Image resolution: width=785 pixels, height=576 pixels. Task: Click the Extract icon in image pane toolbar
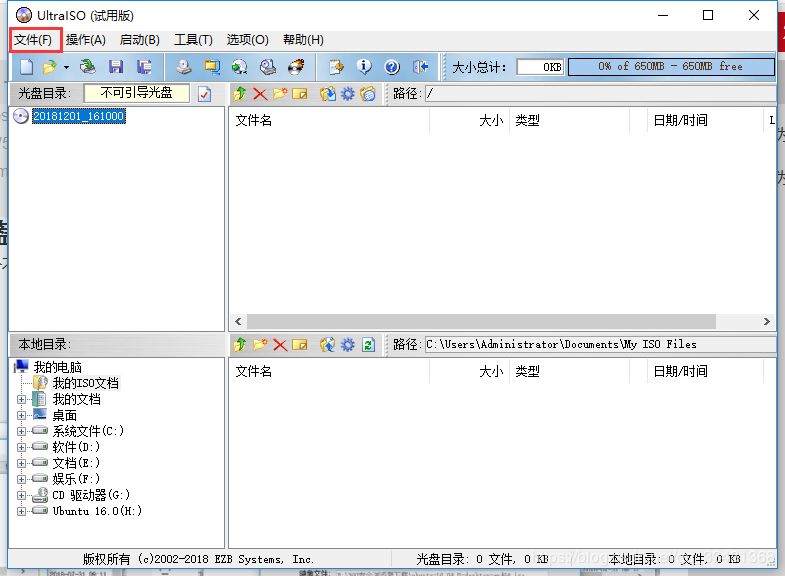[328, 94]
